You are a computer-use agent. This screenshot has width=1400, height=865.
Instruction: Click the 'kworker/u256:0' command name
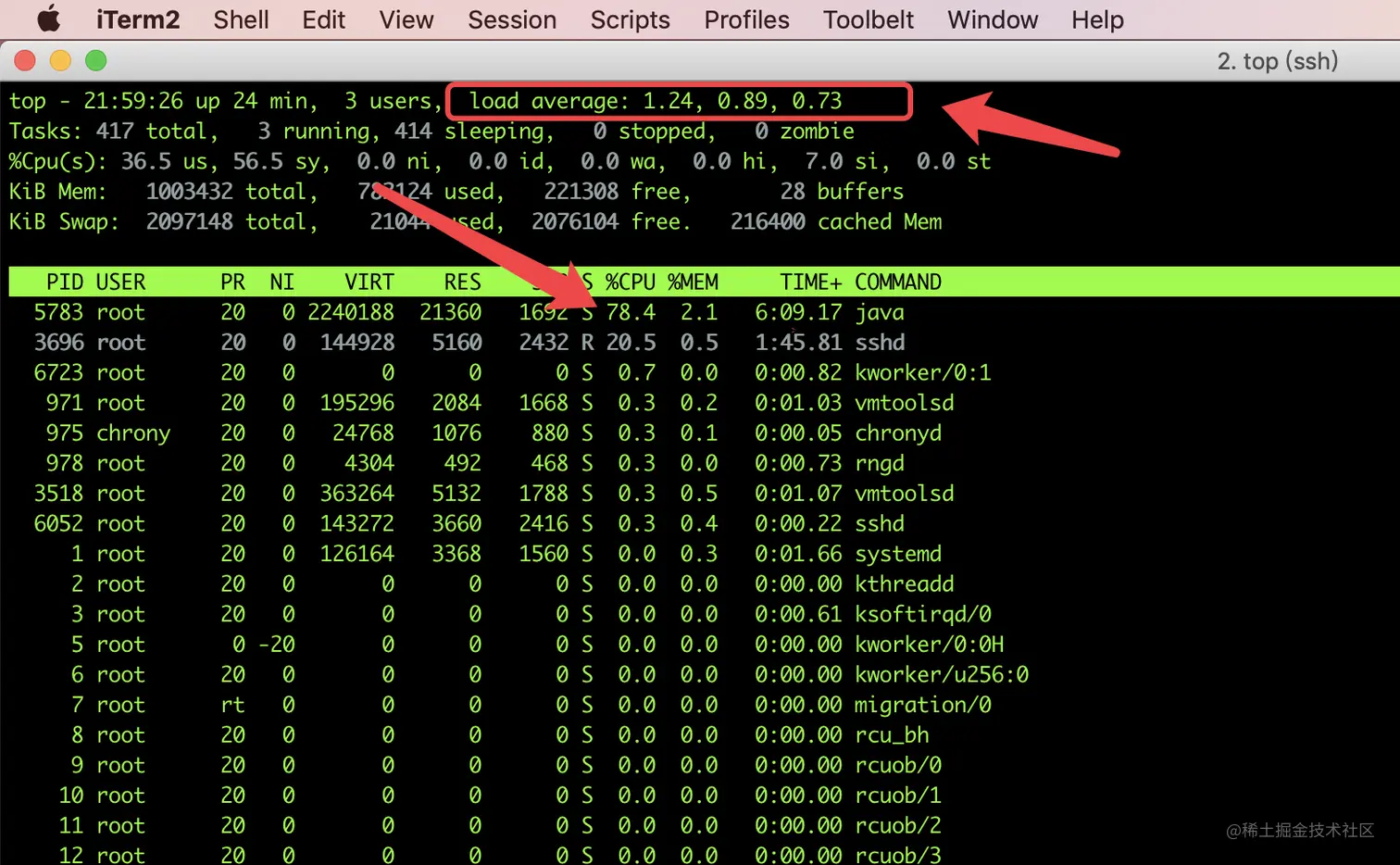(942, 675)
